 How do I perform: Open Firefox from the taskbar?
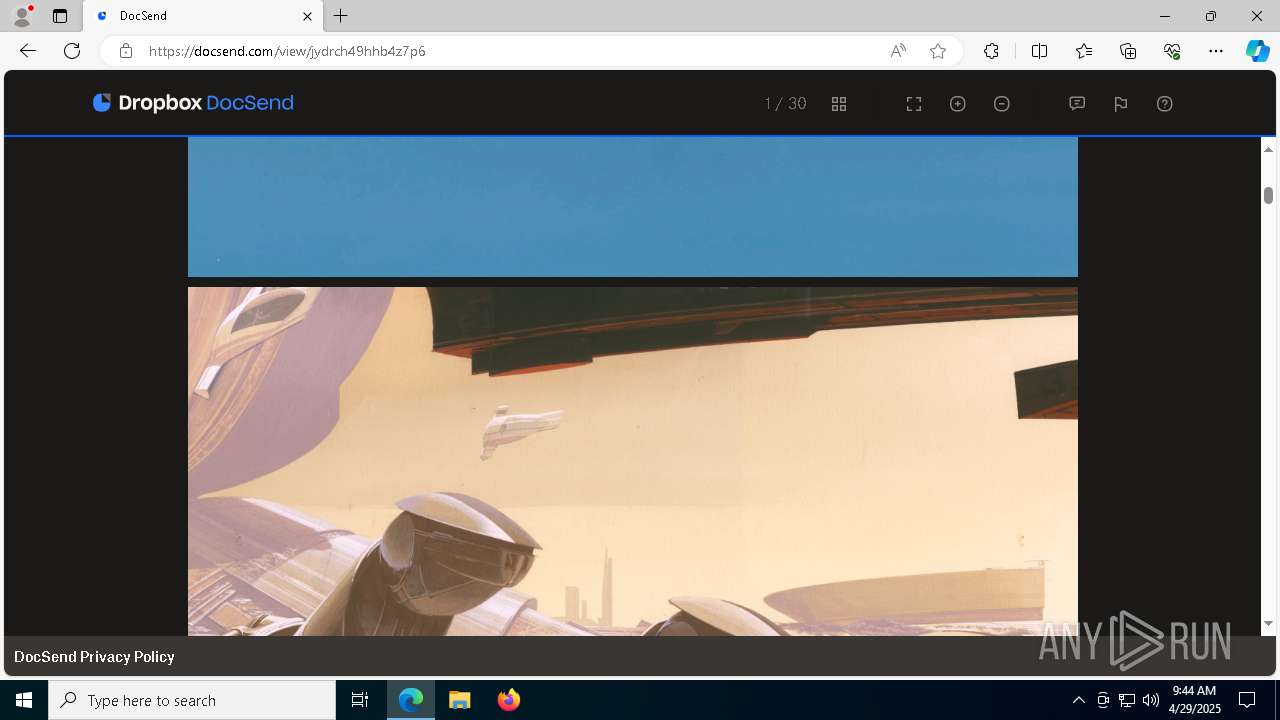(508, 700)
